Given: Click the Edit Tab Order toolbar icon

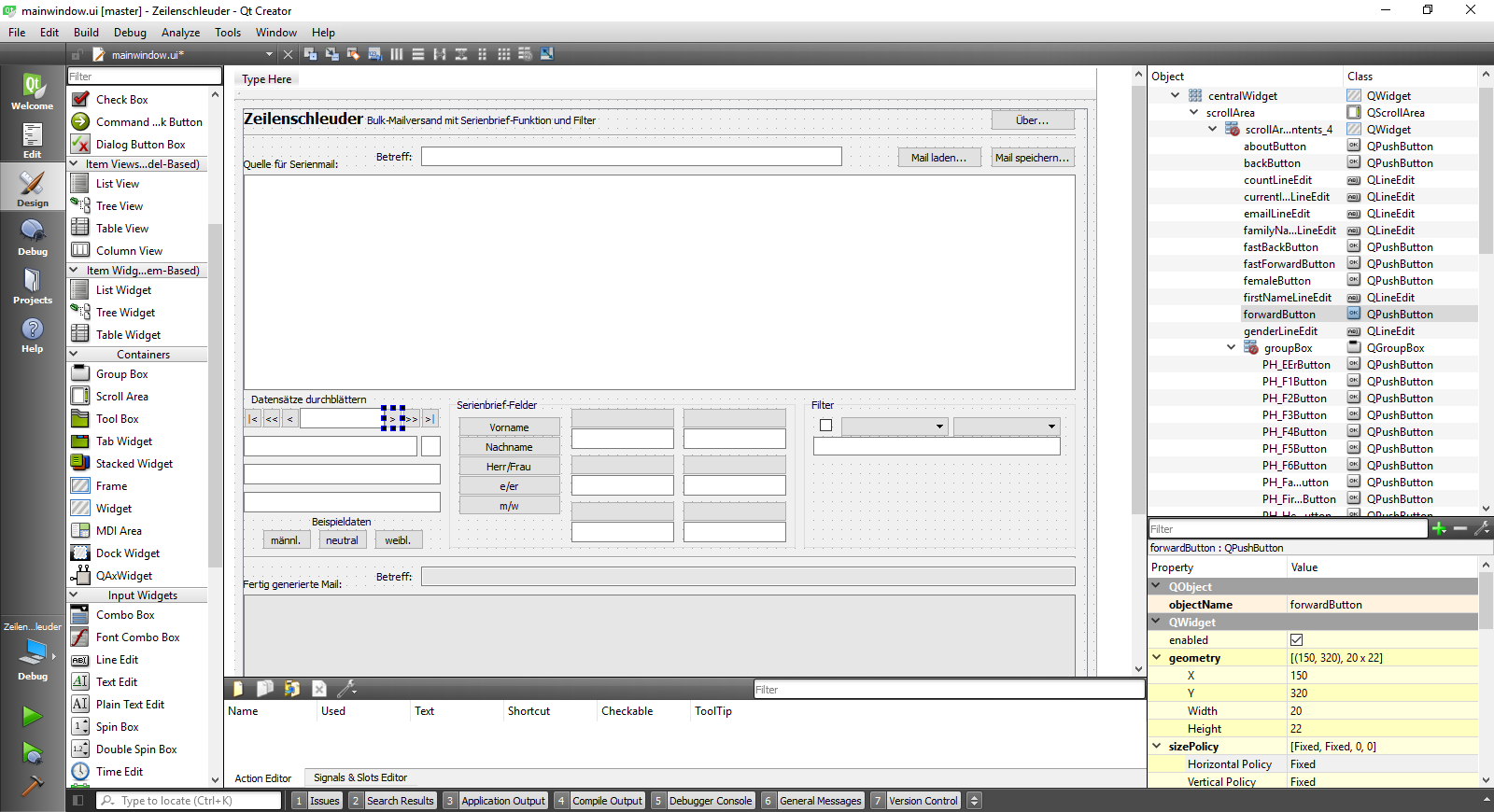Looking at the screenshot, I should coord(374,54).
